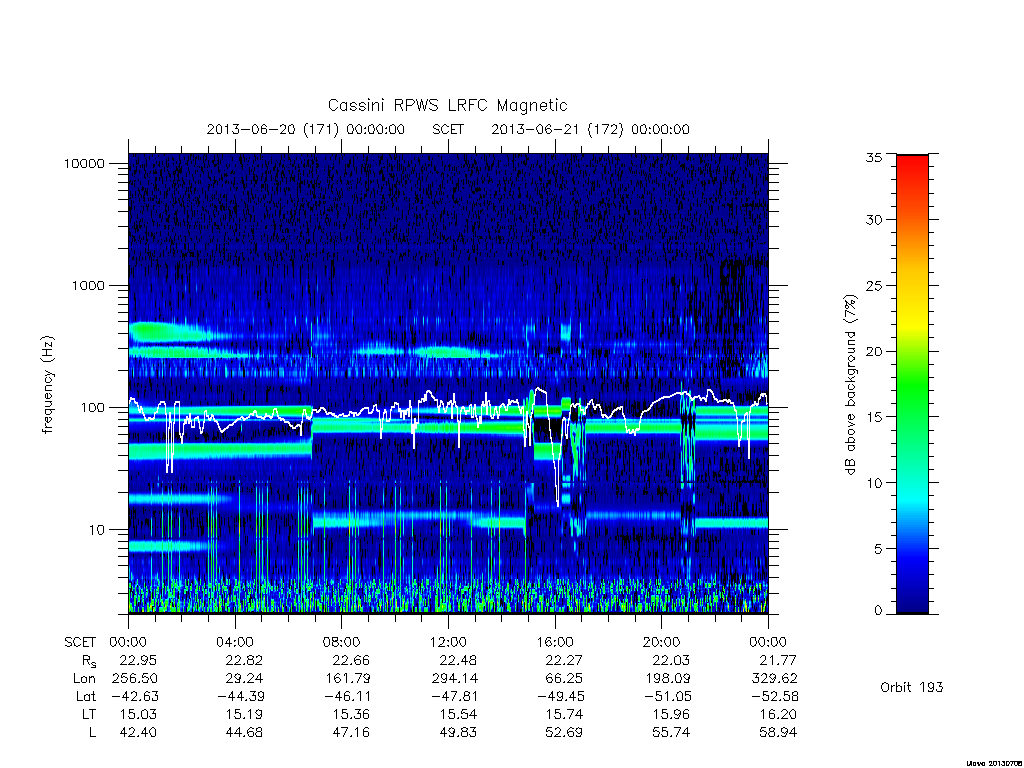Click the "1000" frequency axis label
The image size is (1024, 768).
[x=88, y=285]
